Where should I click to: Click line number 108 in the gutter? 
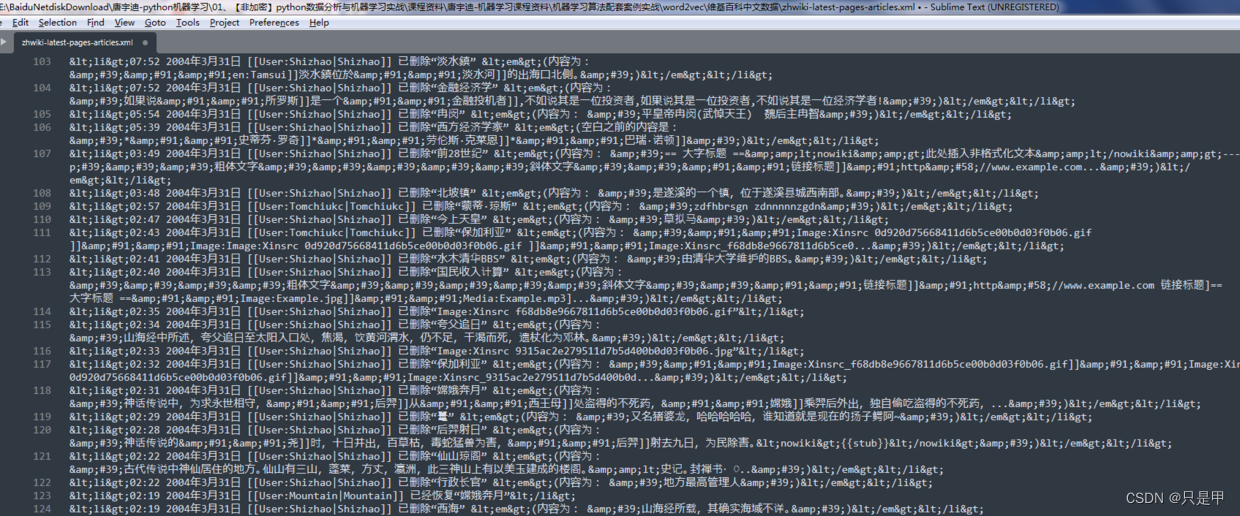41,193
